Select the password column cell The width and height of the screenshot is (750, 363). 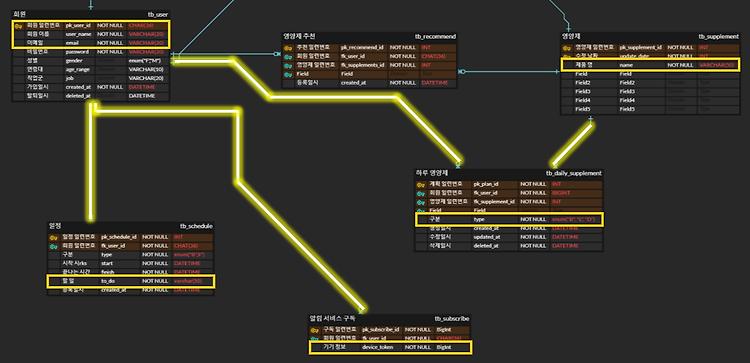click(79, 52)
